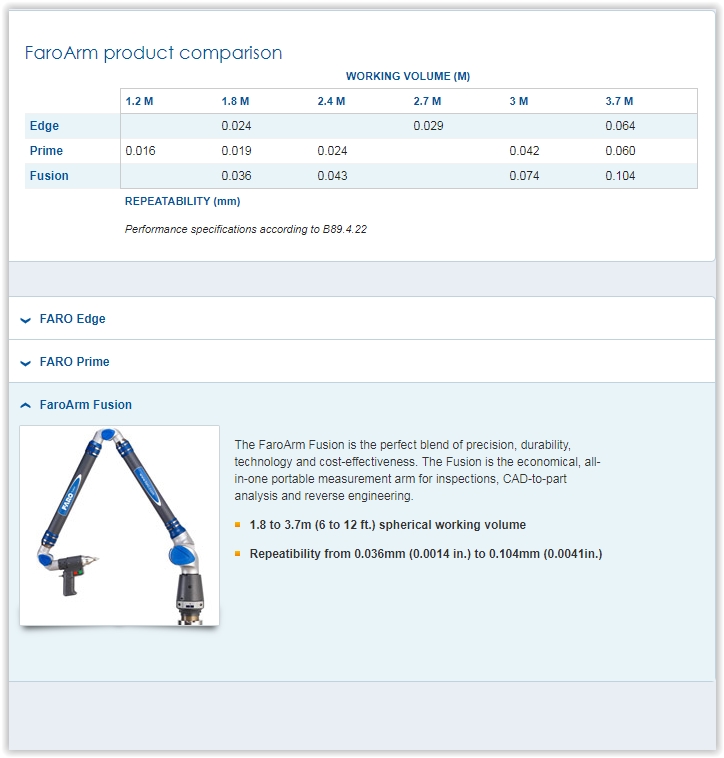This screenshot has height=758, width=724.
Task: Click the FaroArm Fusion description paragraph
Action: pos(417,470)
